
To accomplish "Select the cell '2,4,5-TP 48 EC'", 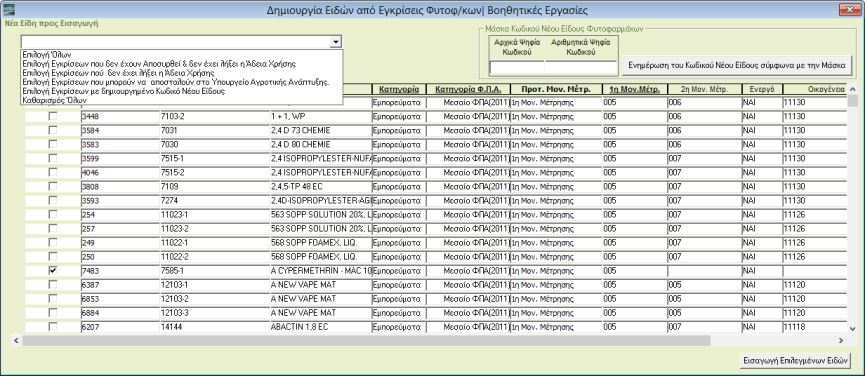I will tap(321, 186).
